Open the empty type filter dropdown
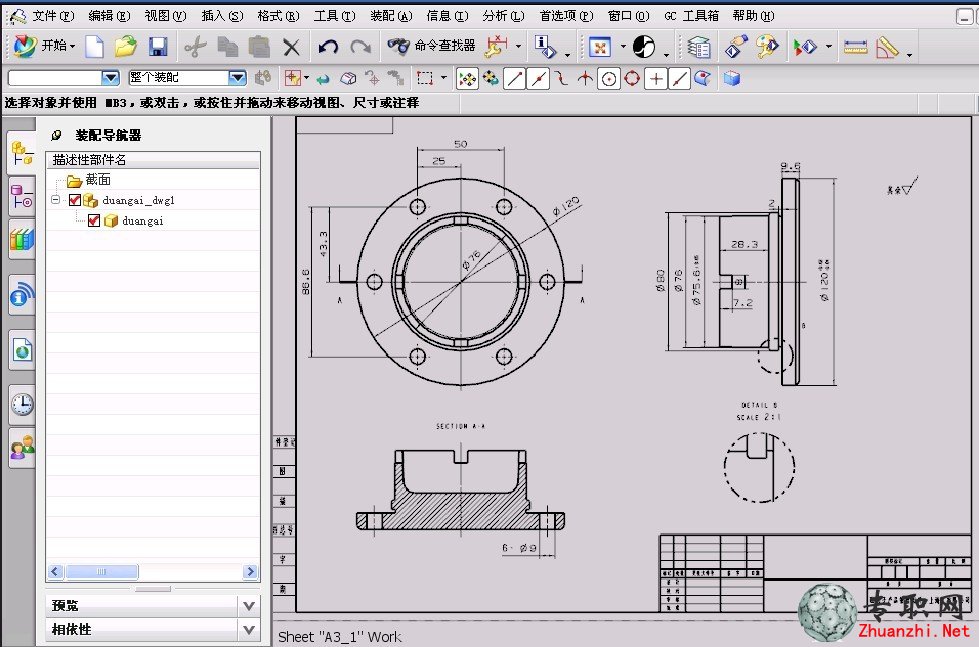 (x=111, y=78)
